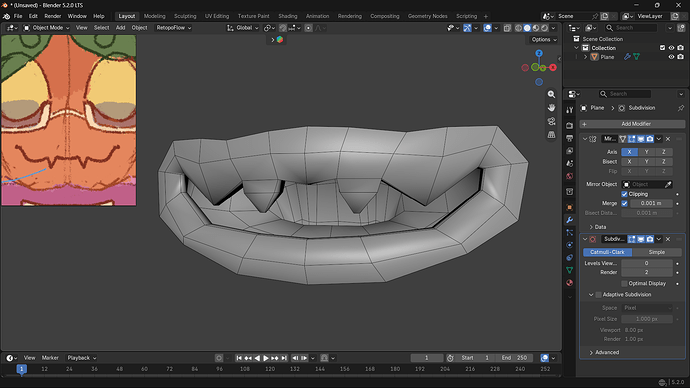The width and height of the screenshot is (690, 388).
Task: Open the Physics properties tab icon
Action: click(569, 245)
